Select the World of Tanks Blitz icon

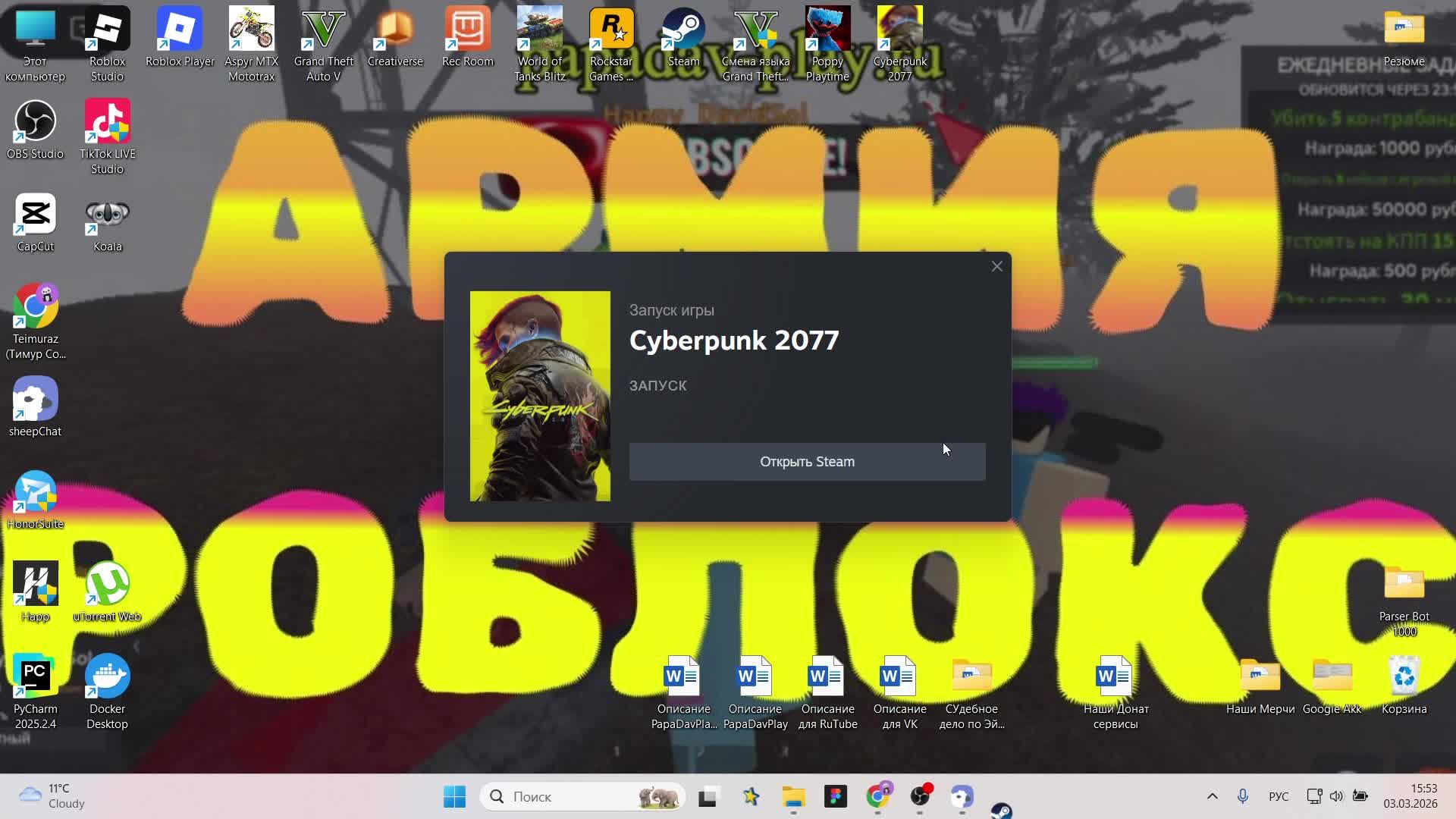[539, 31]
